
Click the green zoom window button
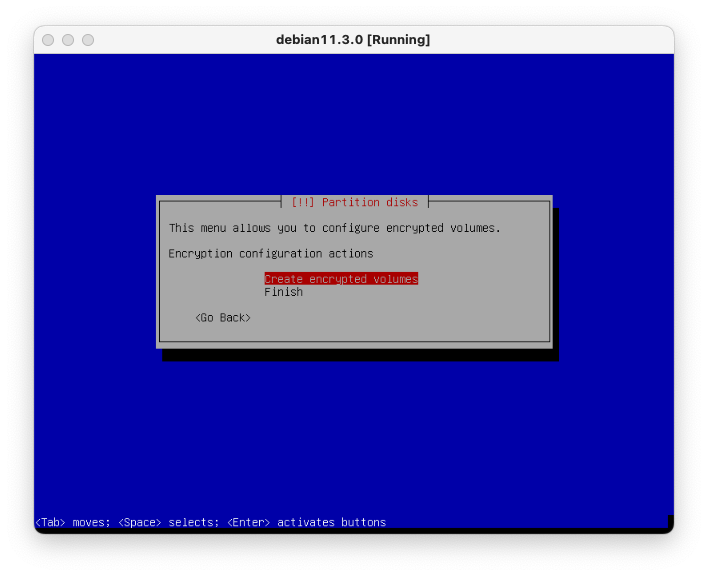tap(88, 40)
